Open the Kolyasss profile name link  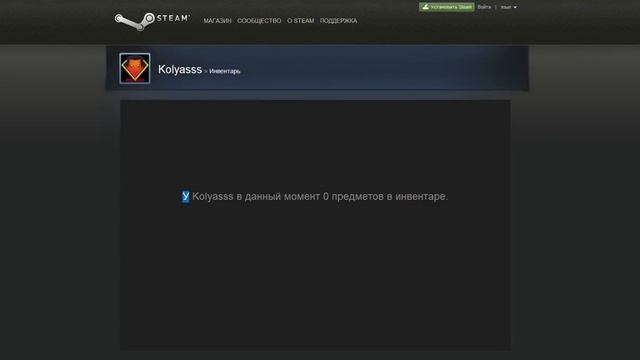pos(180,69)
